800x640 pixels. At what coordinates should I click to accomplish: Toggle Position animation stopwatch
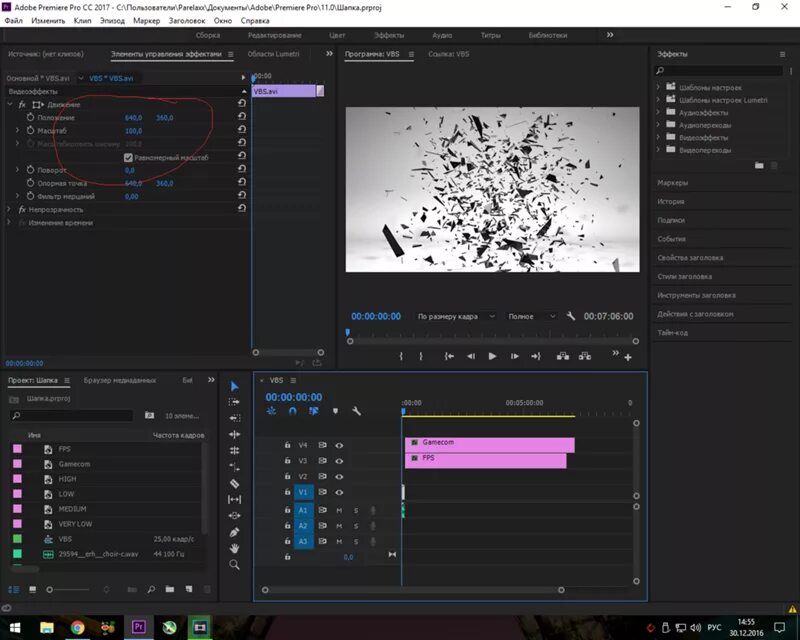tap(30, 117)
